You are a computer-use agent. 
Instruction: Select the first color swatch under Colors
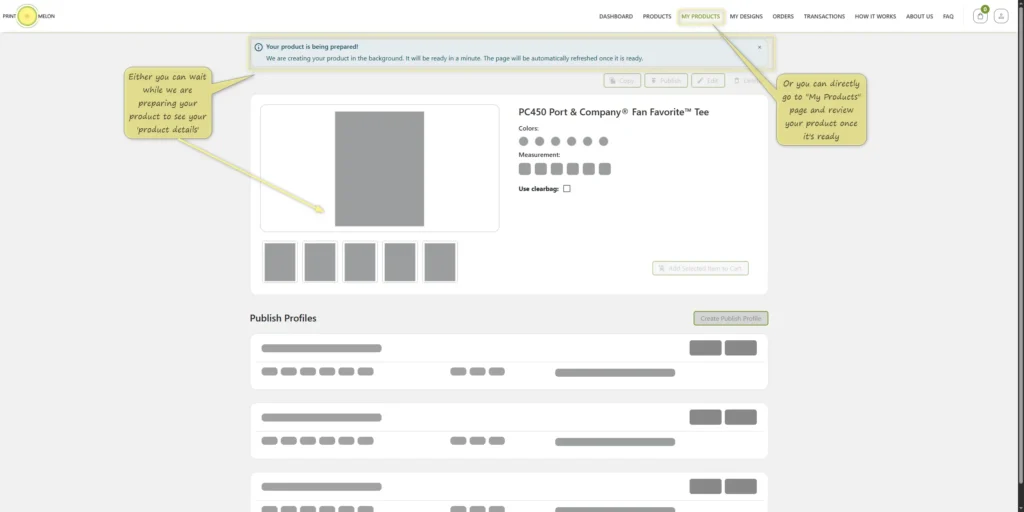[x=523, y=141]
